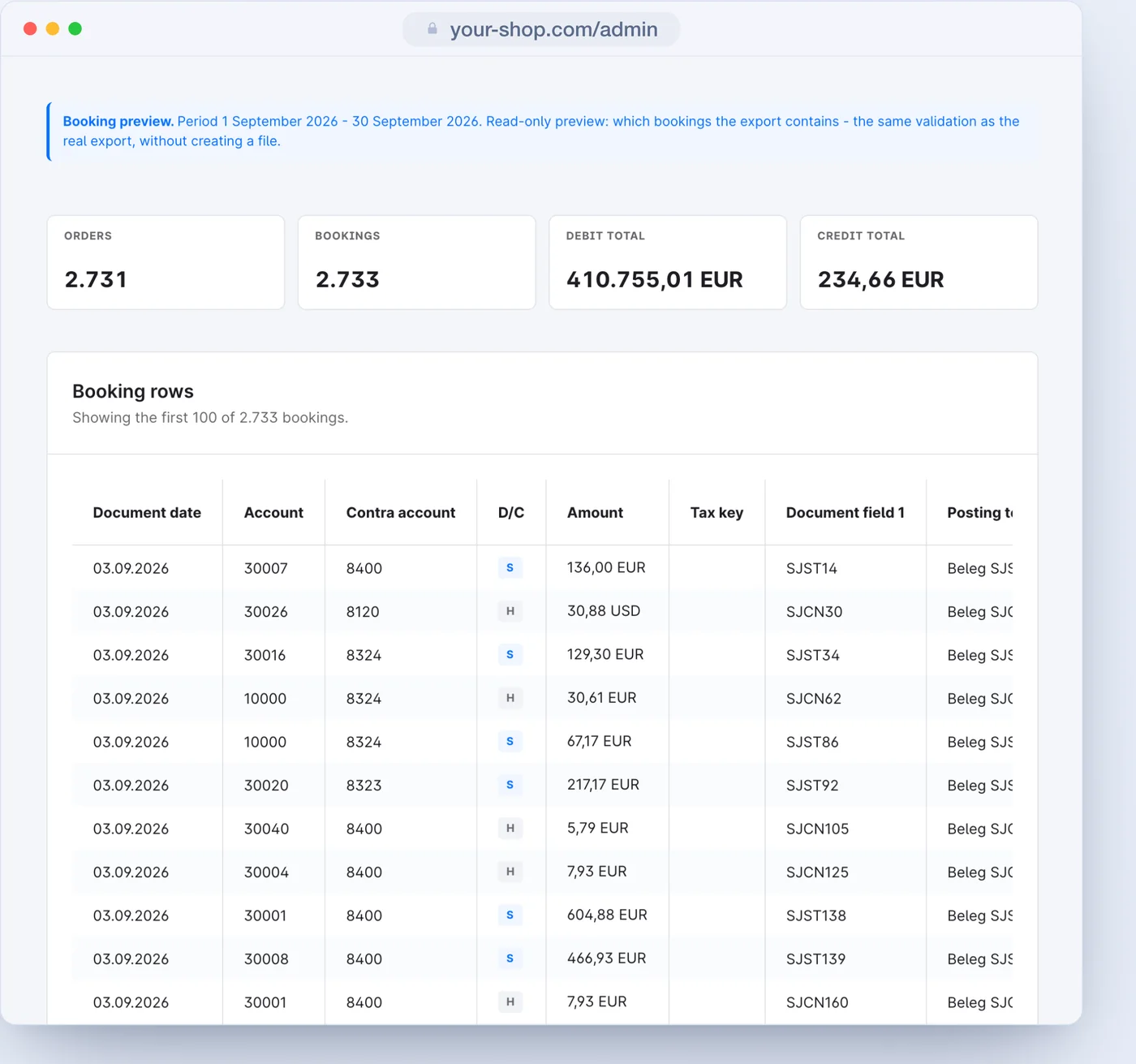
Task: Select account cell 30026
Action: coord(266,612)
